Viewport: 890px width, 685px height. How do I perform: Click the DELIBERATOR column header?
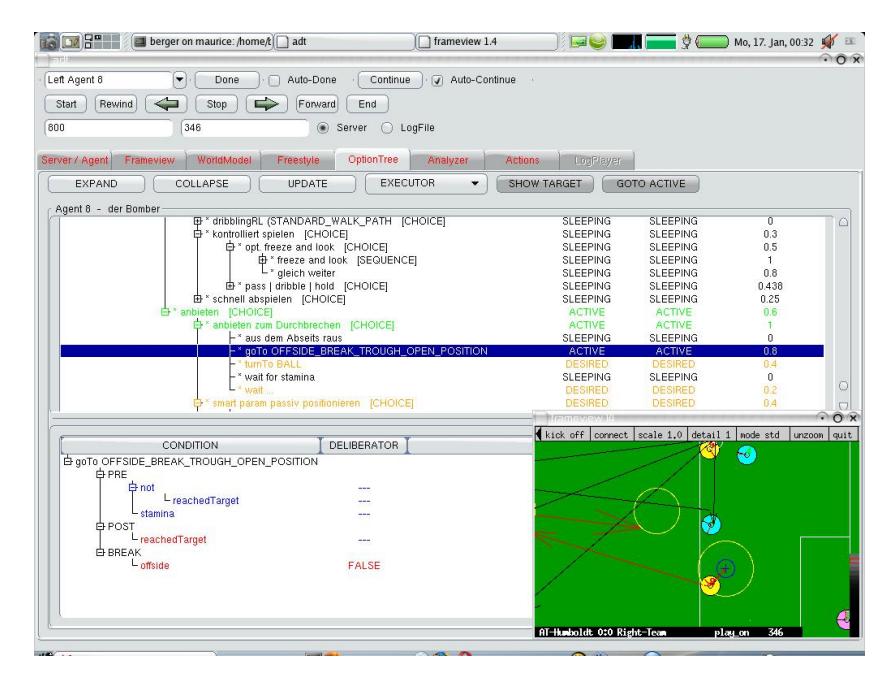pos(364,446)
